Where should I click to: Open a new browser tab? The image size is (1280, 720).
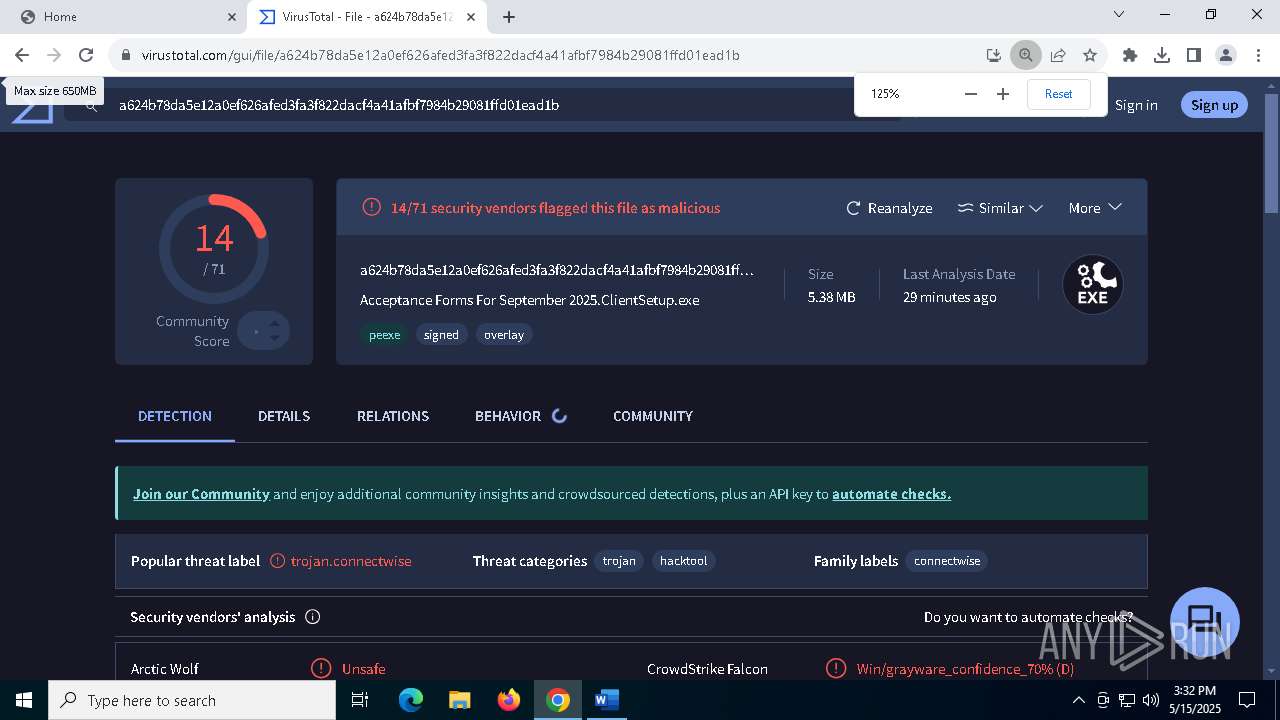pyautogui.click(x=509, y=17)
